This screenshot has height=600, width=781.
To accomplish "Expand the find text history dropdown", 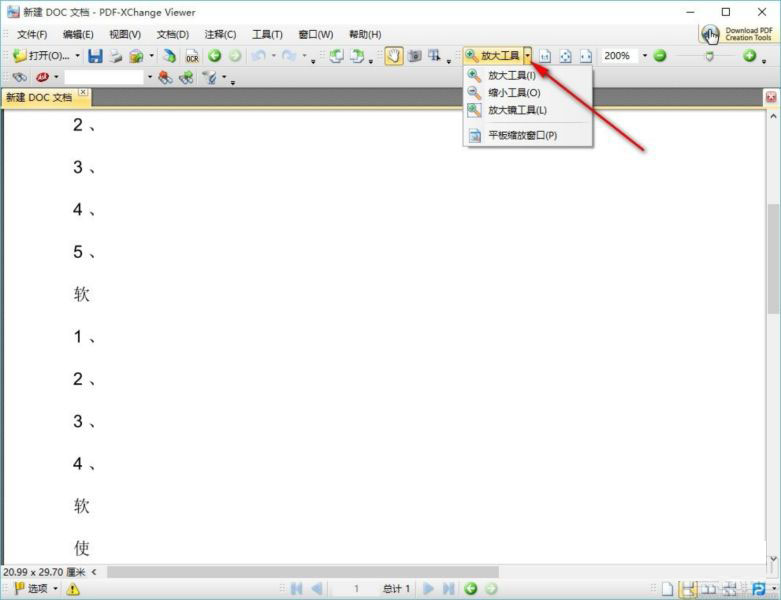I will pos(149,77).
